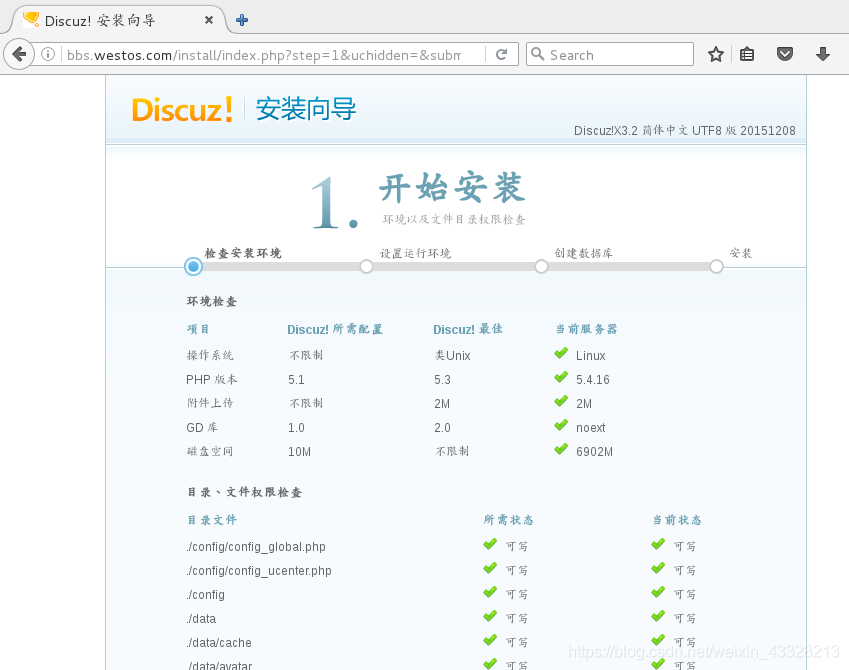This screenshot has width=849, height=670.
Task: Click current-state check for ./data/cache
Action: [658, 640]
